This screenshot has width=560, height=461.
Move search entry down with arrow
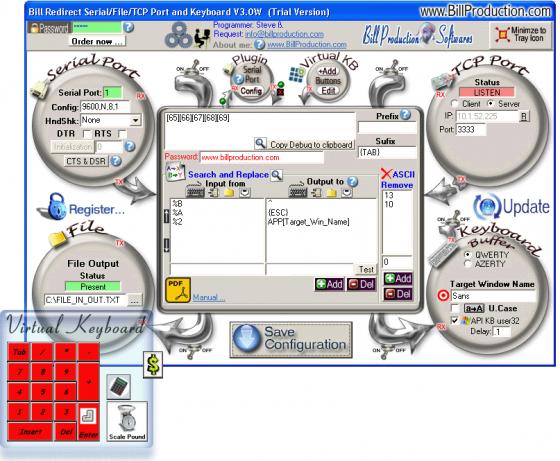(x=166, y=246)
